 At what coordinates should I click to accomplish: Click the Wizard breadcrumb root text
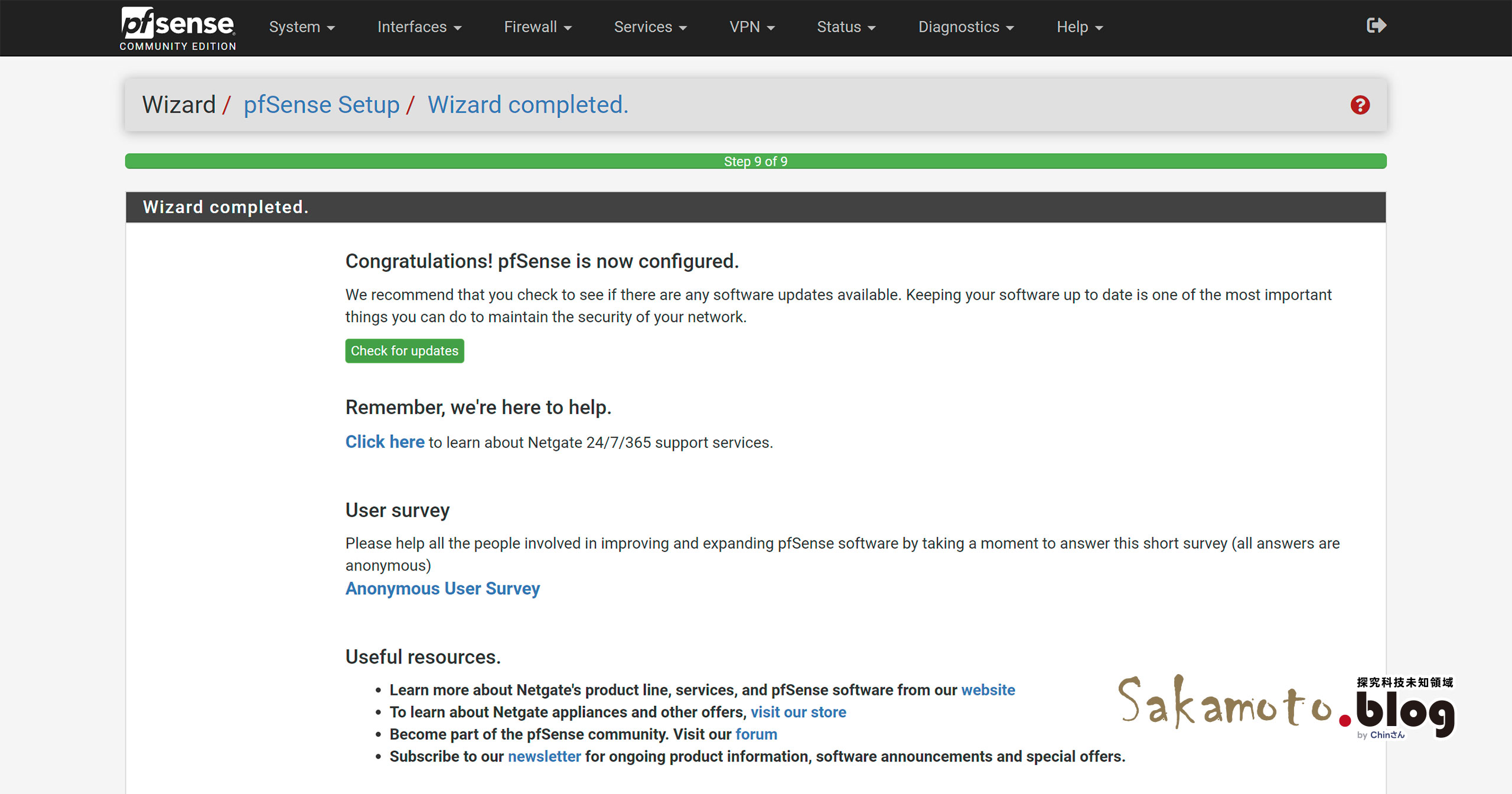pos(179,105)
